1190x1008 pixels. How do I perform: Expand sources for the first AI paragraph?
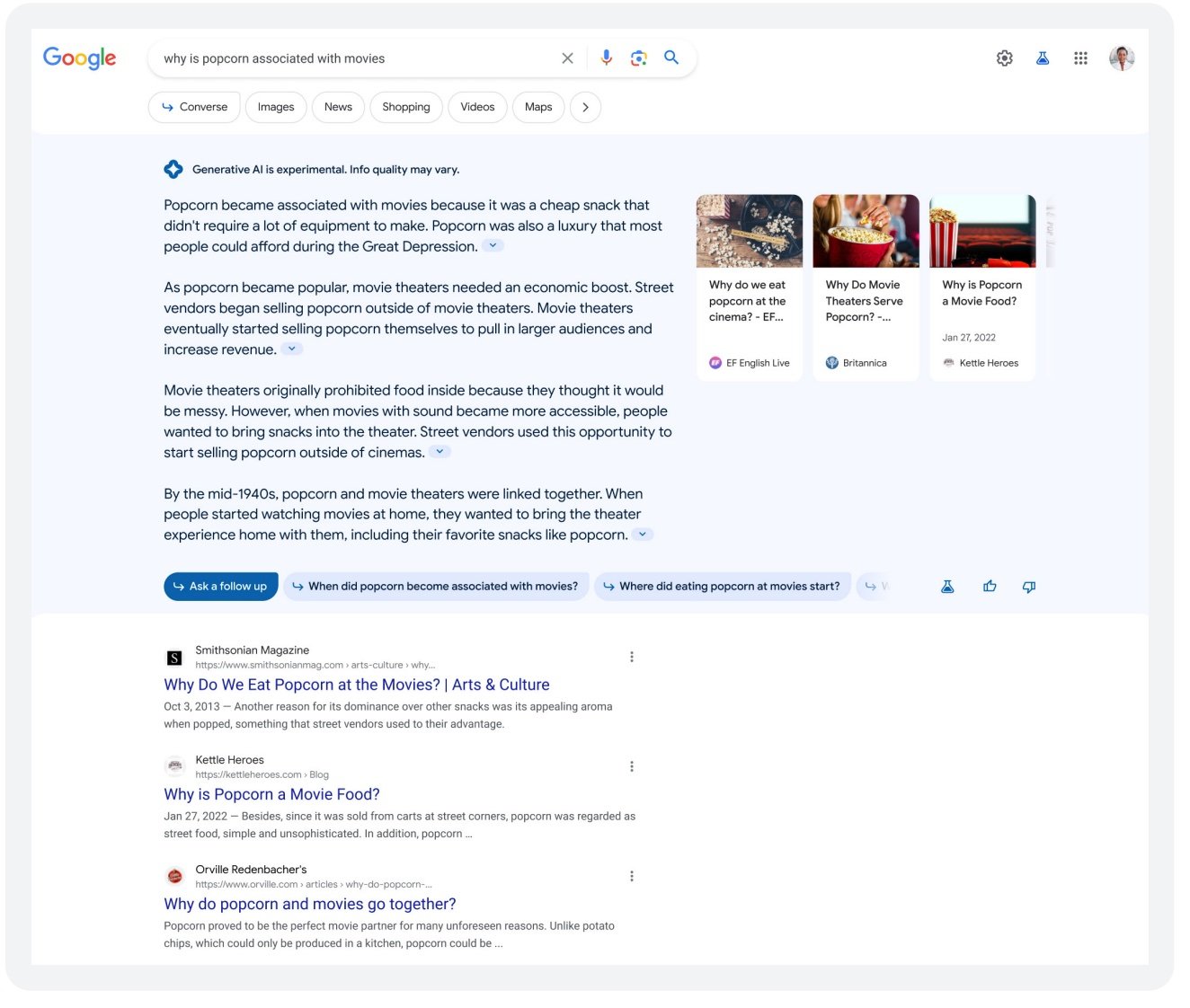tap(493, 244)
